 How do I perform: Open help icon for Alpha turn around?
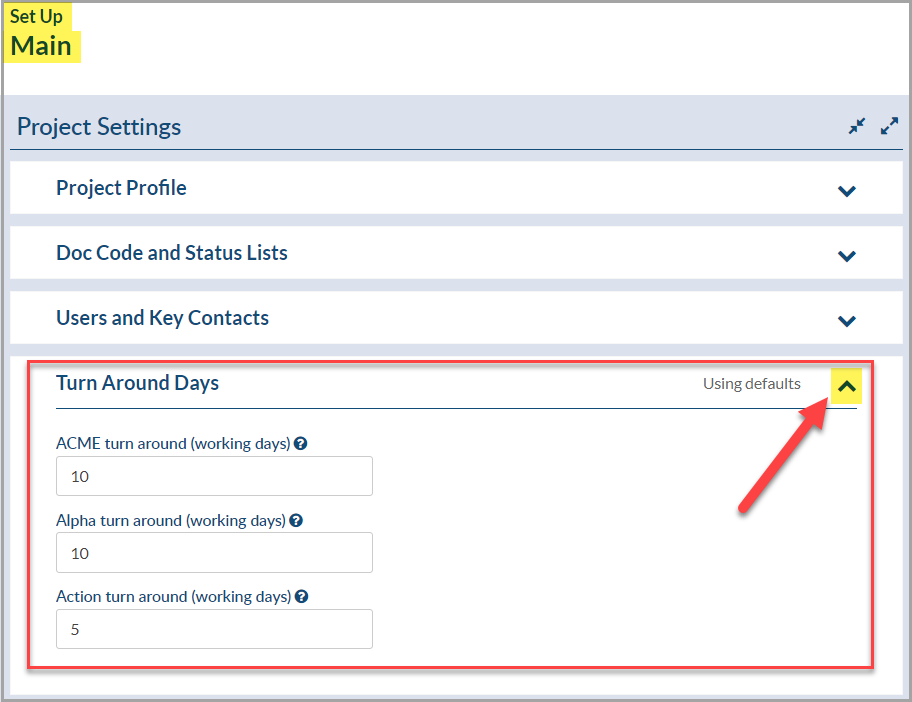tap(296, 521)
